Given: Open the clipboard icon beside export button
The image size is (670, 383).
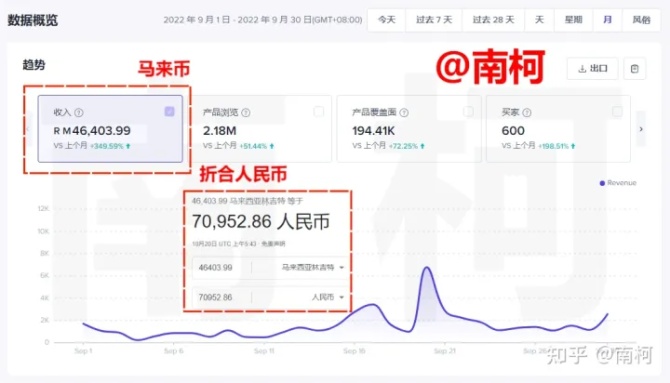Looking at the screenshot, I should [635, 68].
